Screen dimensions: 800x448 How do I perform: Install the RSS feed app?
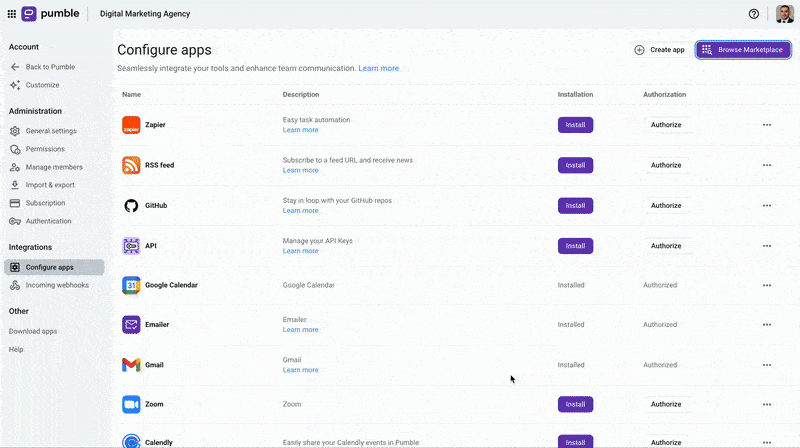point(575,165)
